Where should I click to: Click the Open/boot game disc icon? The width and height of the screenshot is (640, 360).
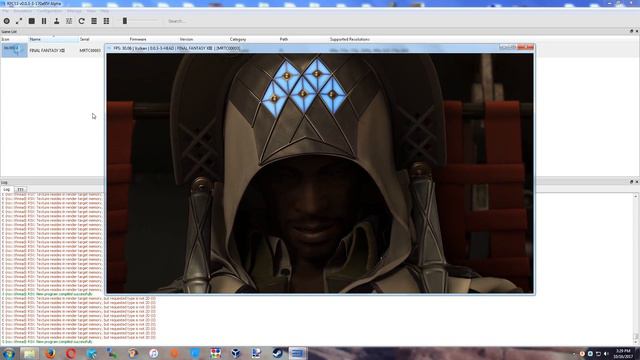coord(7,21)
